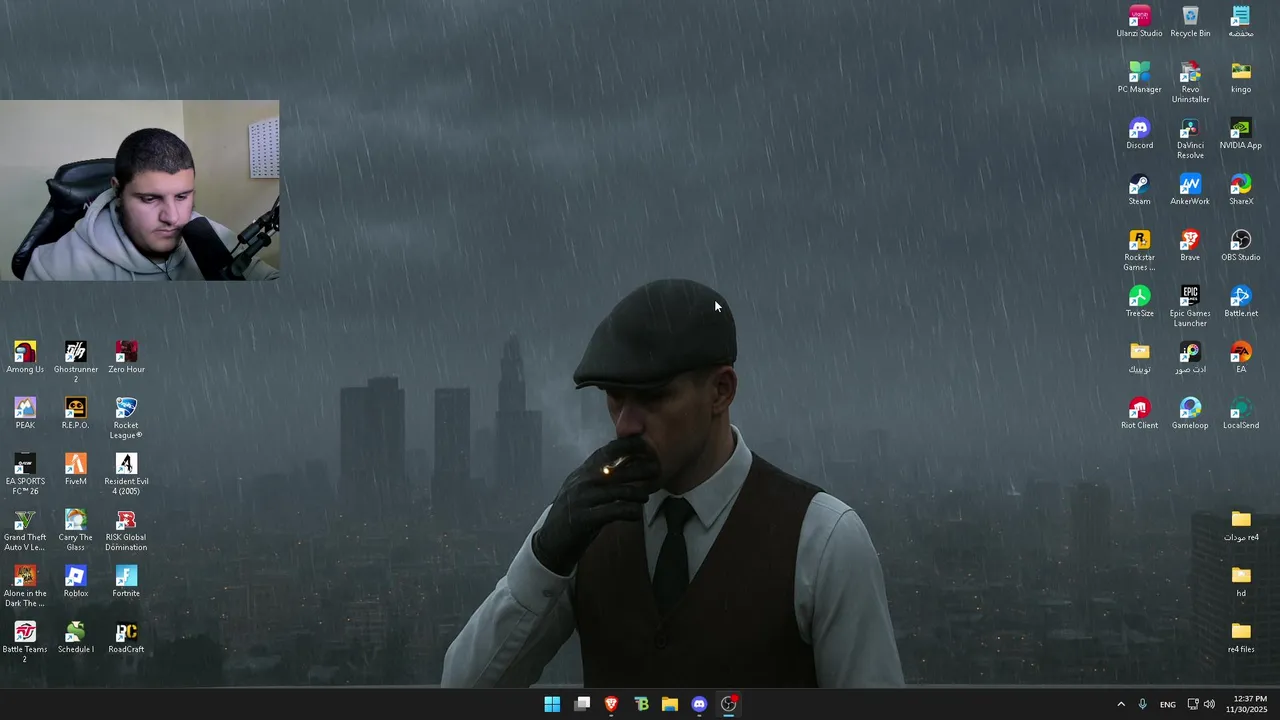
Task: Select the TreeSize desktop icon
Action: coord(1139,301)
